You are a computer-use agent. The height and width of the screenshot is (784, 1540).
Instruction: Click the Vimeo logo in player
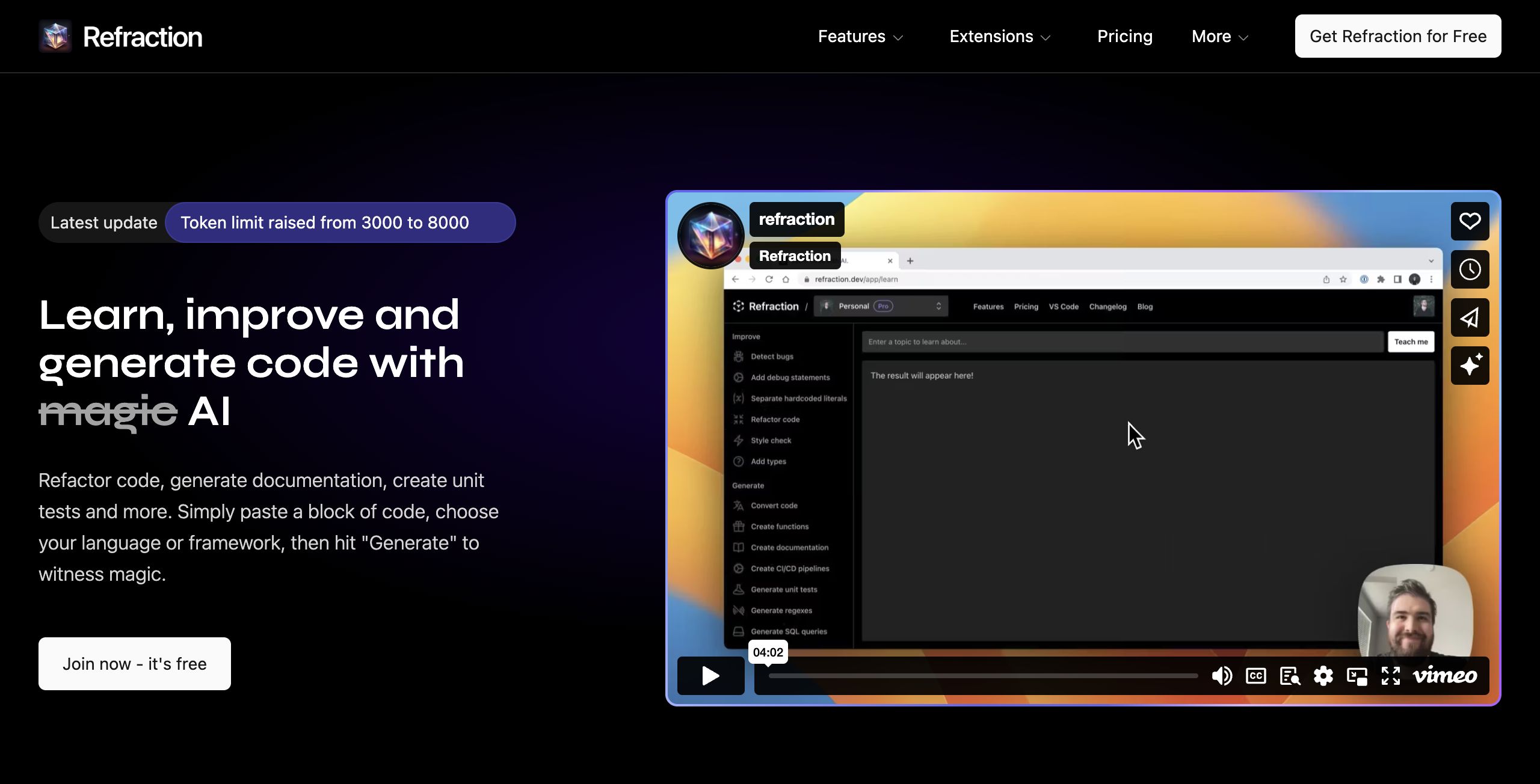pos(1444,676)
